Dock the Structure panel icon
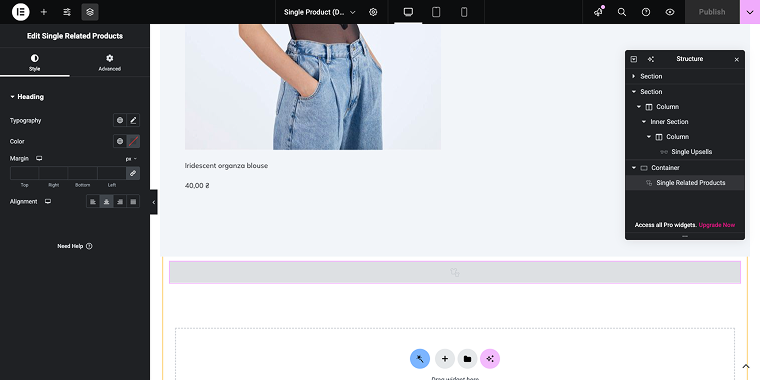 tap(633, 59)
